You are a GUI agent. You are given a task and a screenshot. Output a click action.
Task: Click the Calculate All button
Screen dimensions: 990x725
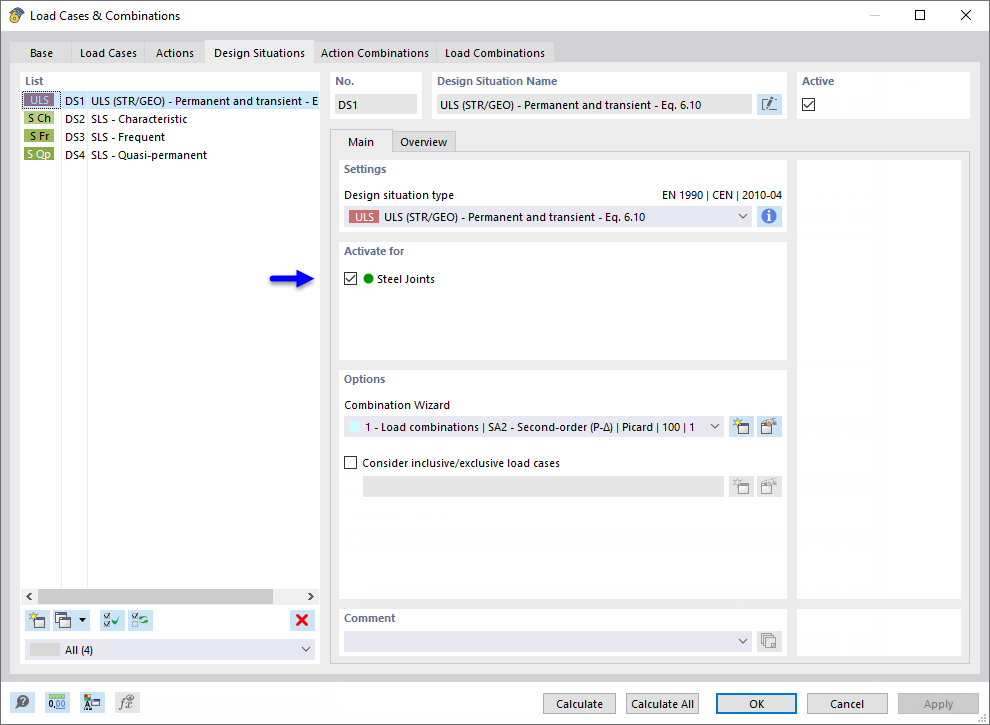tap(662, 704)
